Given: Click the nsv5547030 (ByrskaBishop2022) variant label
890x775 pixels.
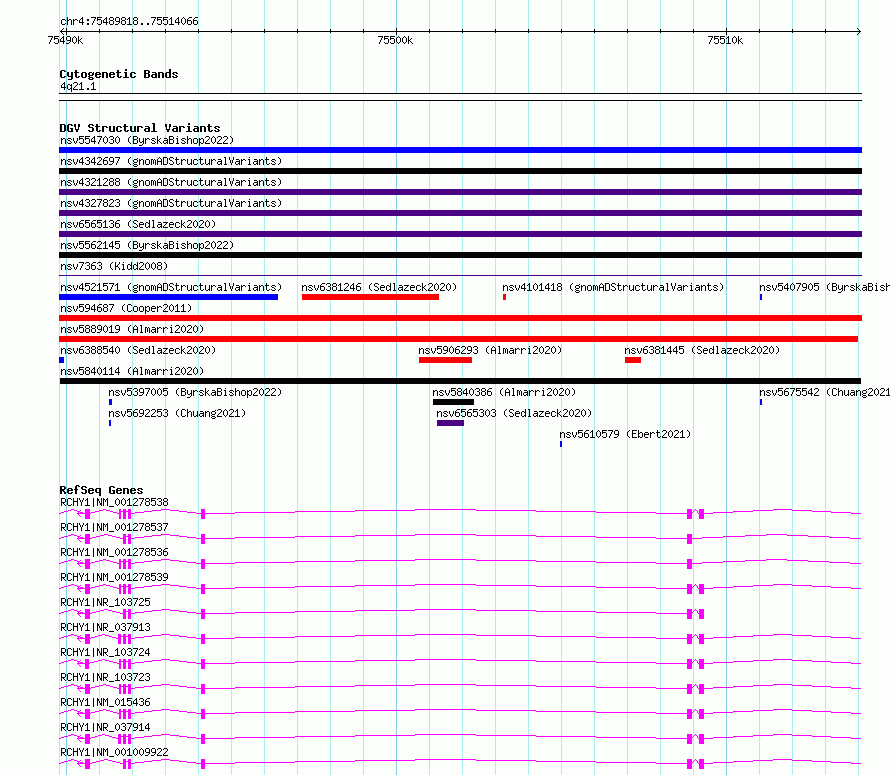Looking at the screenshot, I should 147,140.
